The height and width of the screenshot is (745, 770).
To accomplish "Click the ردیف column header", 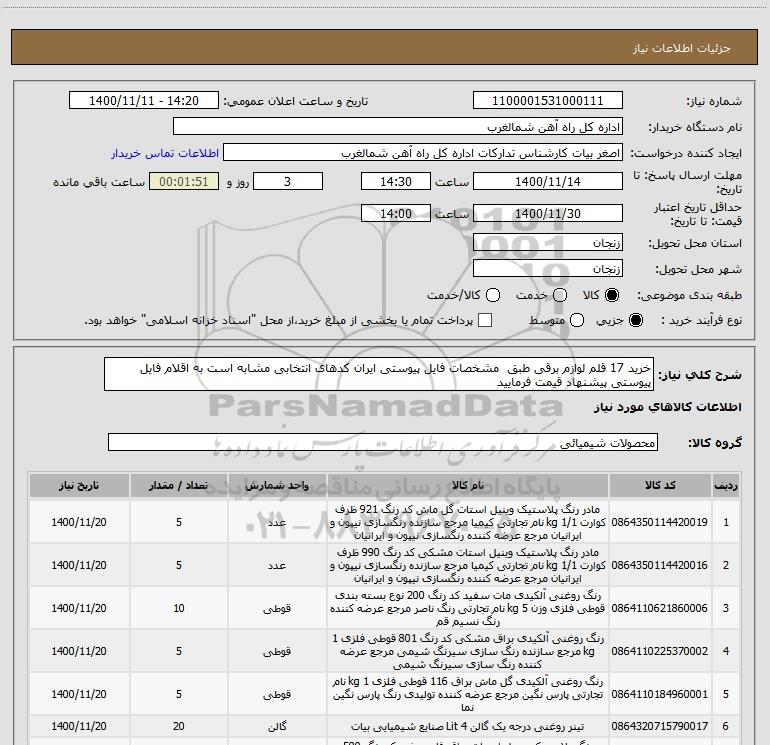I will click(726, 485).
